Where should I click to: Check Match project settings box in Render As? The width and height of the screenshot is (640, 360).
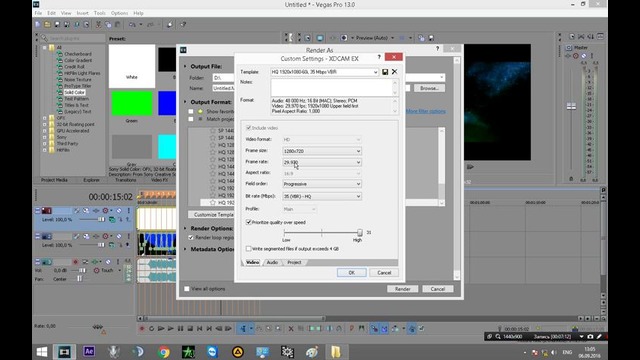click(x=191, y=119)
